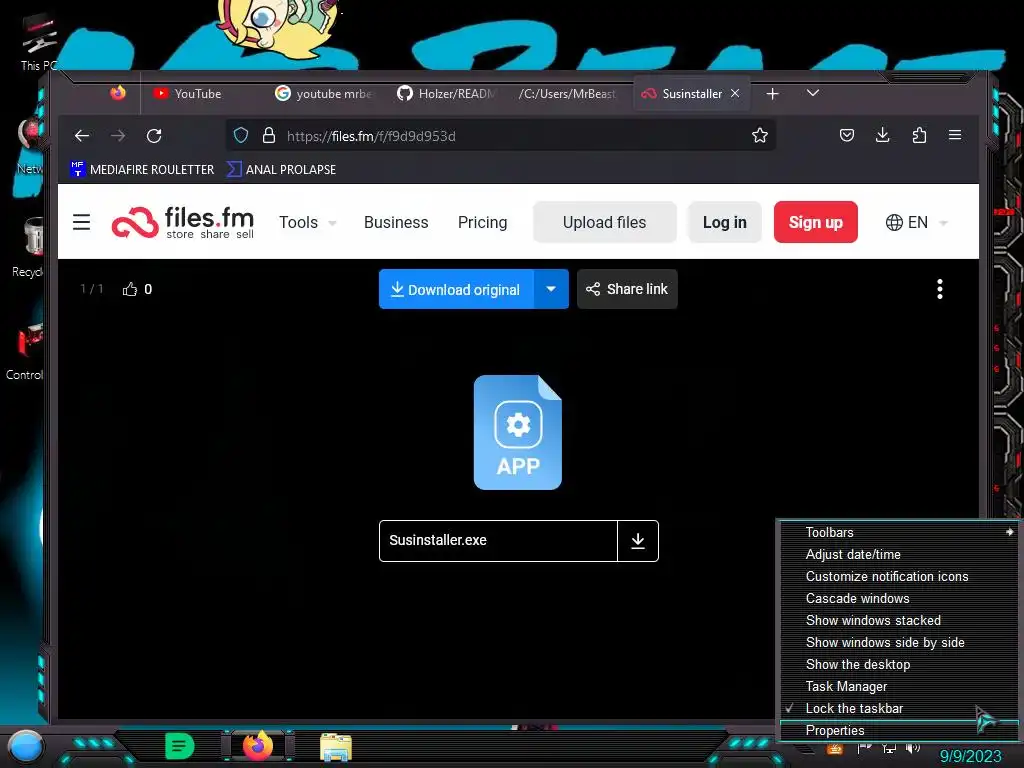1024x768 pixels.
Task: Like the file with the thumbs-up icon
Action: [x=130, y=289]
